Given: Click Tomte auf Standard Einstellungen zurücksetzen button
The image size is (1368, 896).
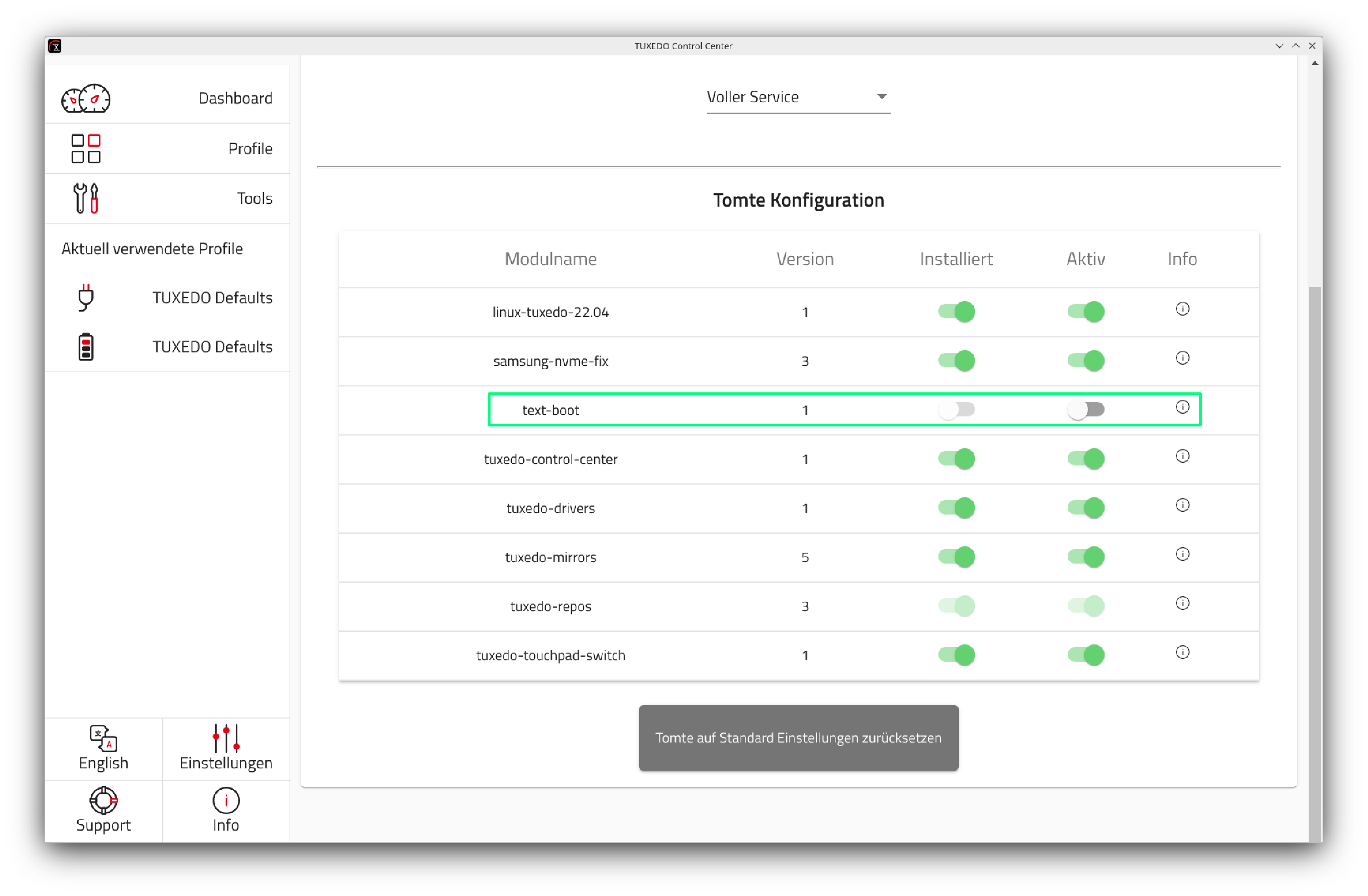Looking at the screenshot, I should click(797, 739).
